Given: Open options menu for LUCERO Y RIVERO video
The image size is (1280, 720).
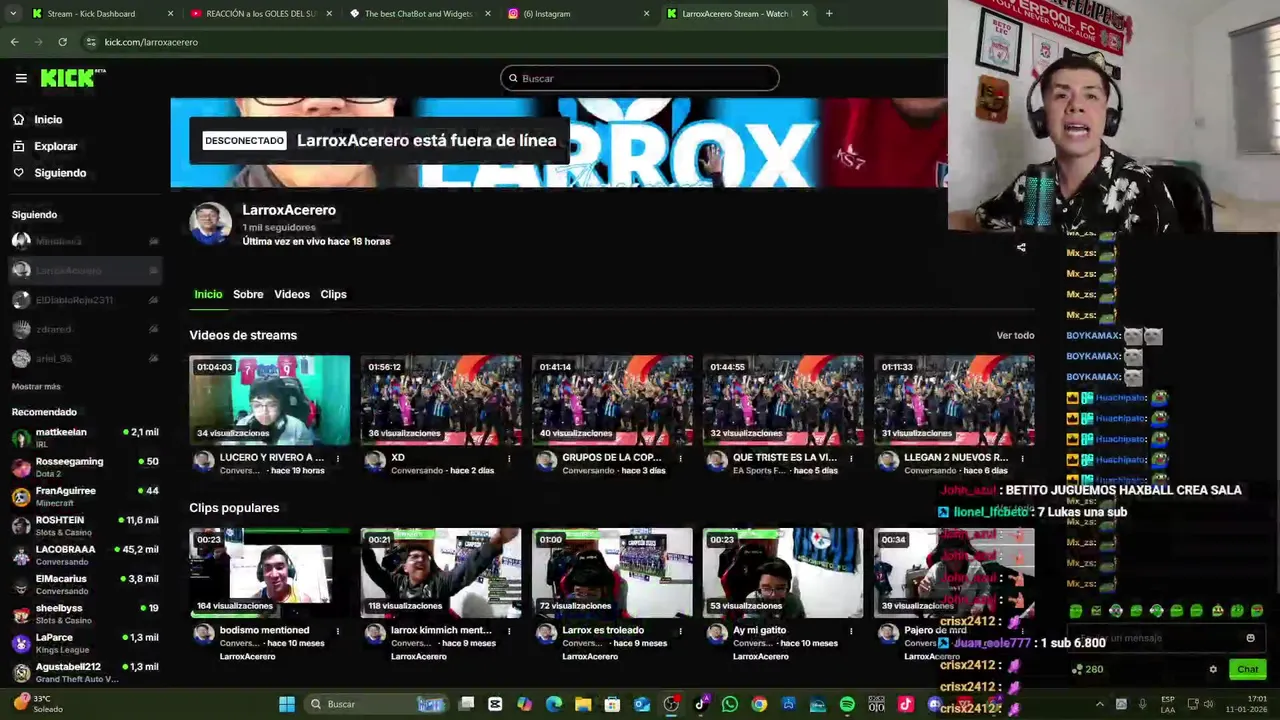Looking at the screenshot, I should point(338,459).
